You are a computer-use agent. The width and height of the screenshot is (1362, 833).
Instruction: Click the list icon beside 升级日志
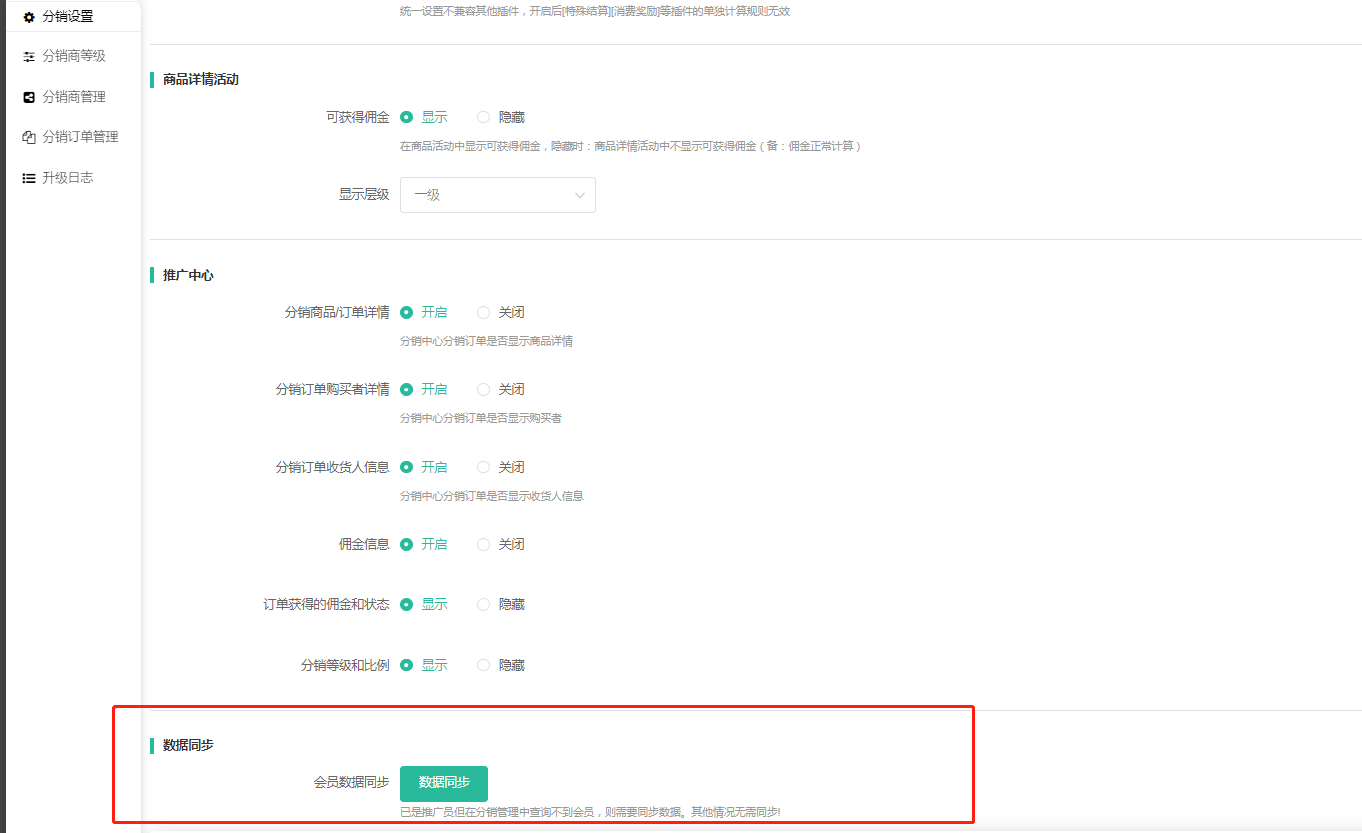pos(29,178)
